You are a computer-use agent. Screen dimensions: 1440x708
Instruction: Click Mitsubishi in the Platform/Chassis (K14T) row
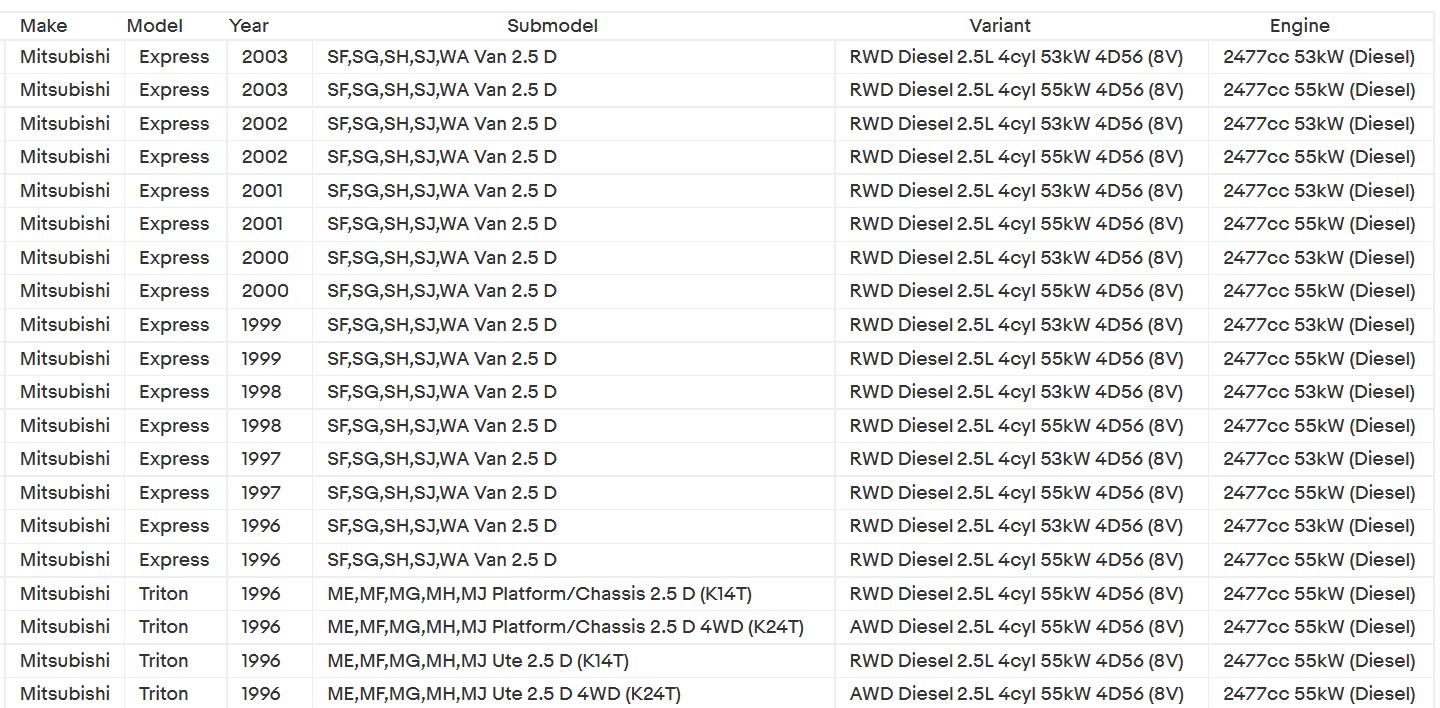pyautogui.click(x=65, y=594)
